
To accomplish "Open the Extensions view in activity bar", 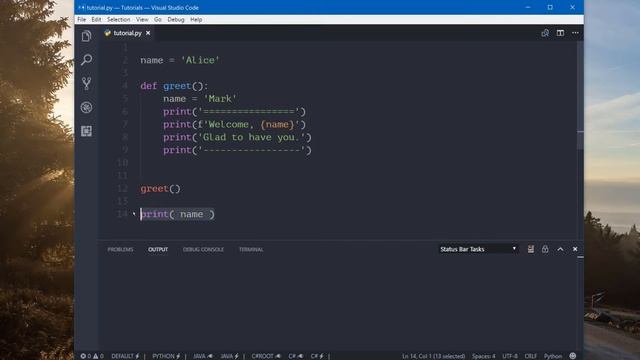I will (86, 131).
